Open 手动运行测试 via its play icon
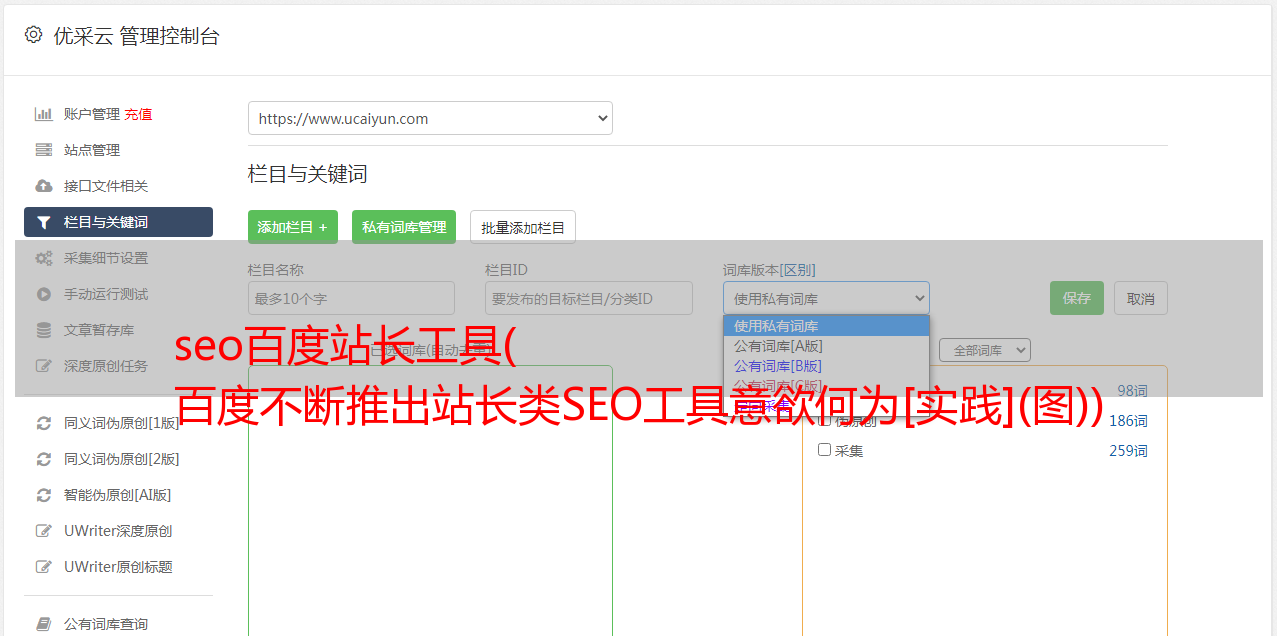 [x=44, y=294]
